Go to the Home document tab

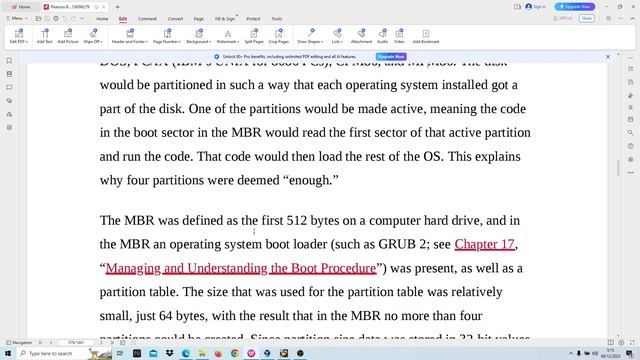point(21,7)
